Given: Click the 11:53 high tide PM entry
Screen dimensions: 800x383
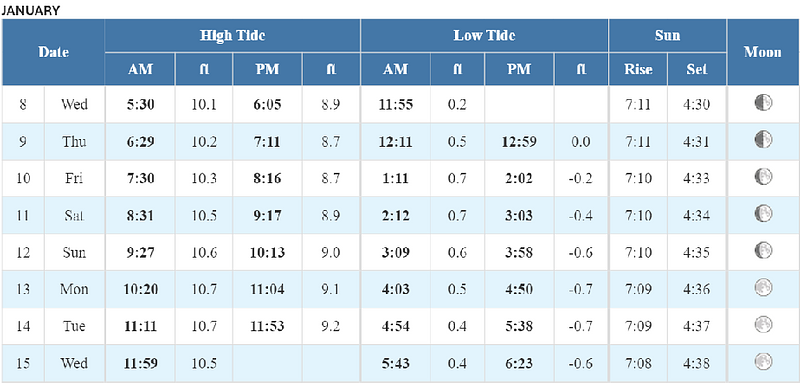Looking at the screenshot, I should pyautogui.click(x=267, y=326).
